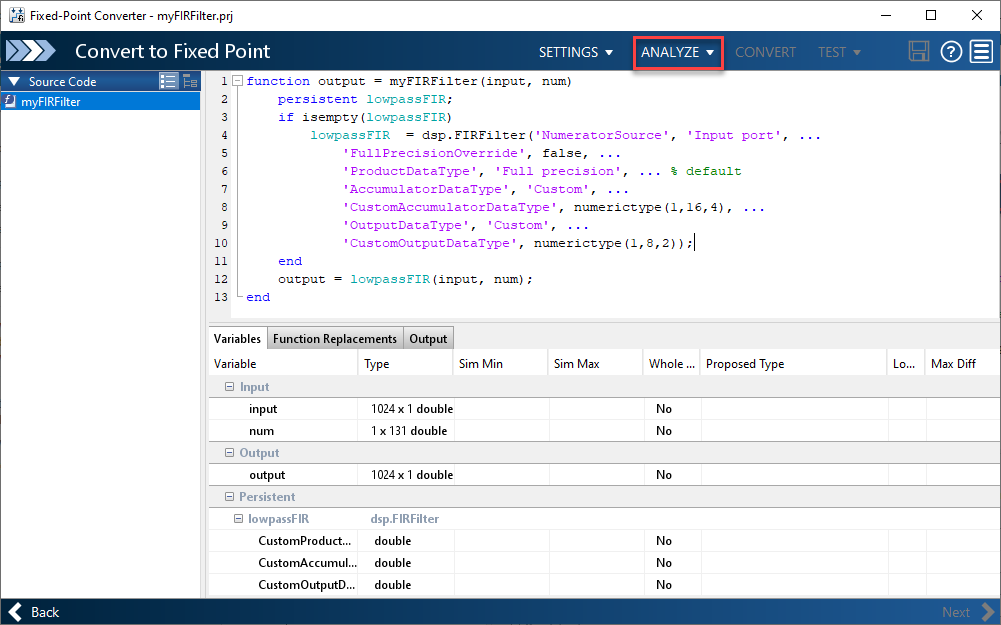The image size is (1001, 625).
Task: Open the hamburger menu icon in header
Action: (x=981, y=52)
